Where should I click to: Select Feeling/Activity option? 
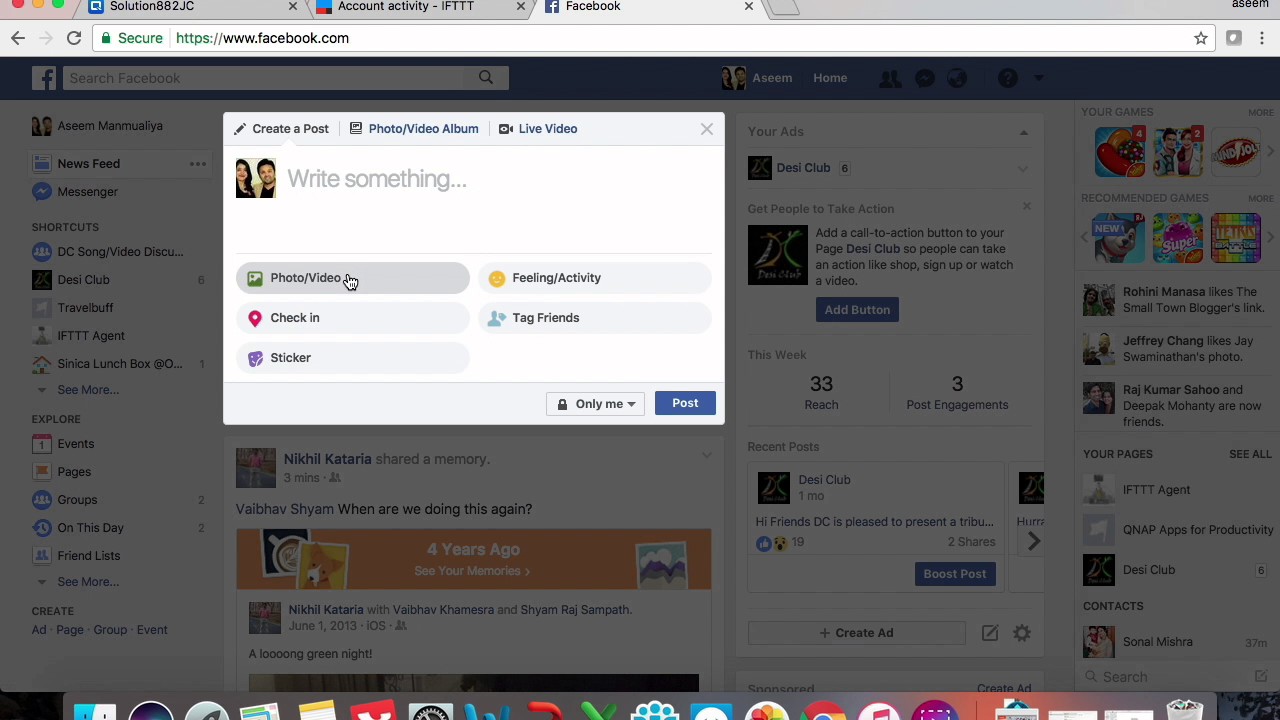(x=595, y=278)
